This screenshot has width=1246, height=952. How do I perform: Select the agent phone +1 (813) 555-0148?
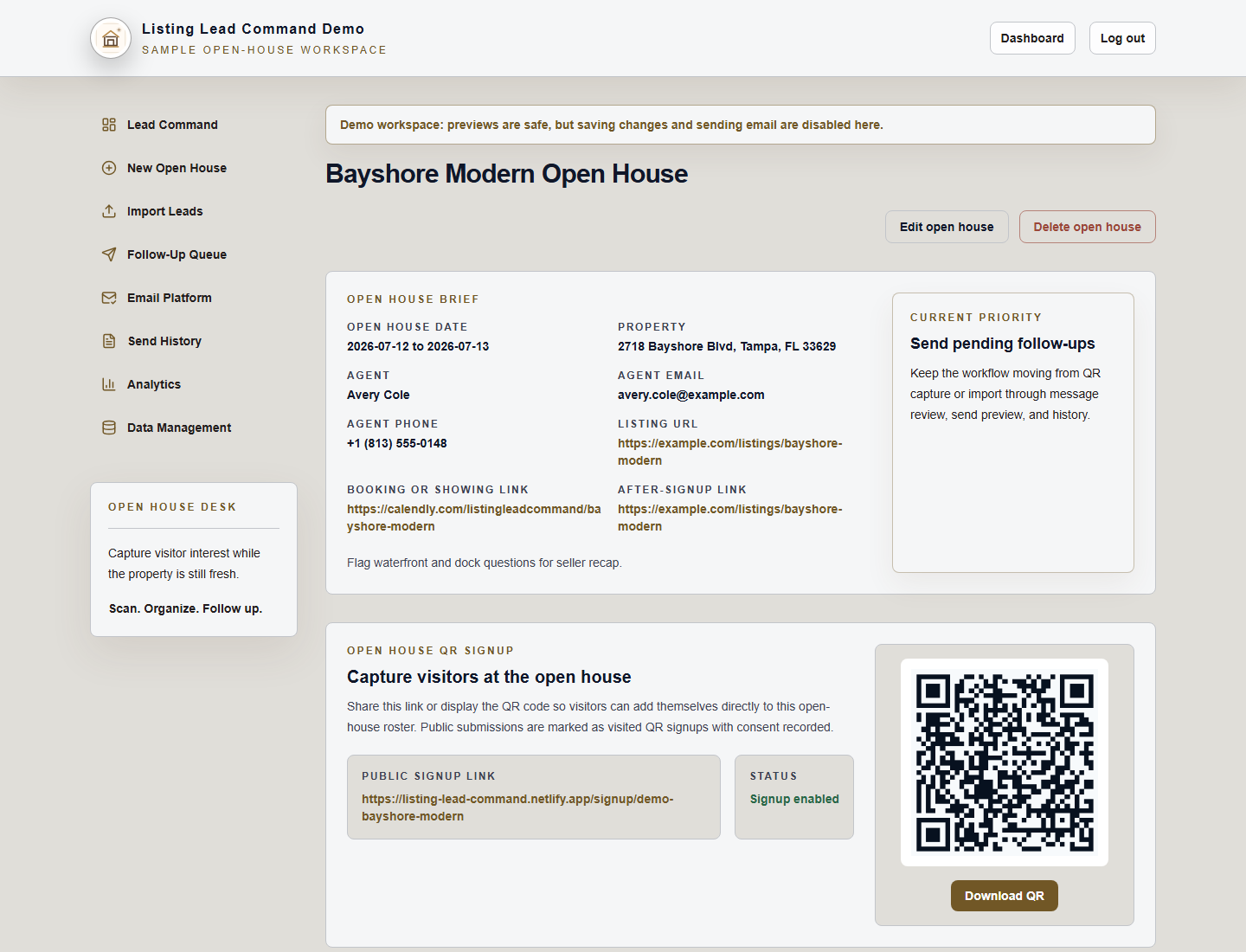pos(397,443)
